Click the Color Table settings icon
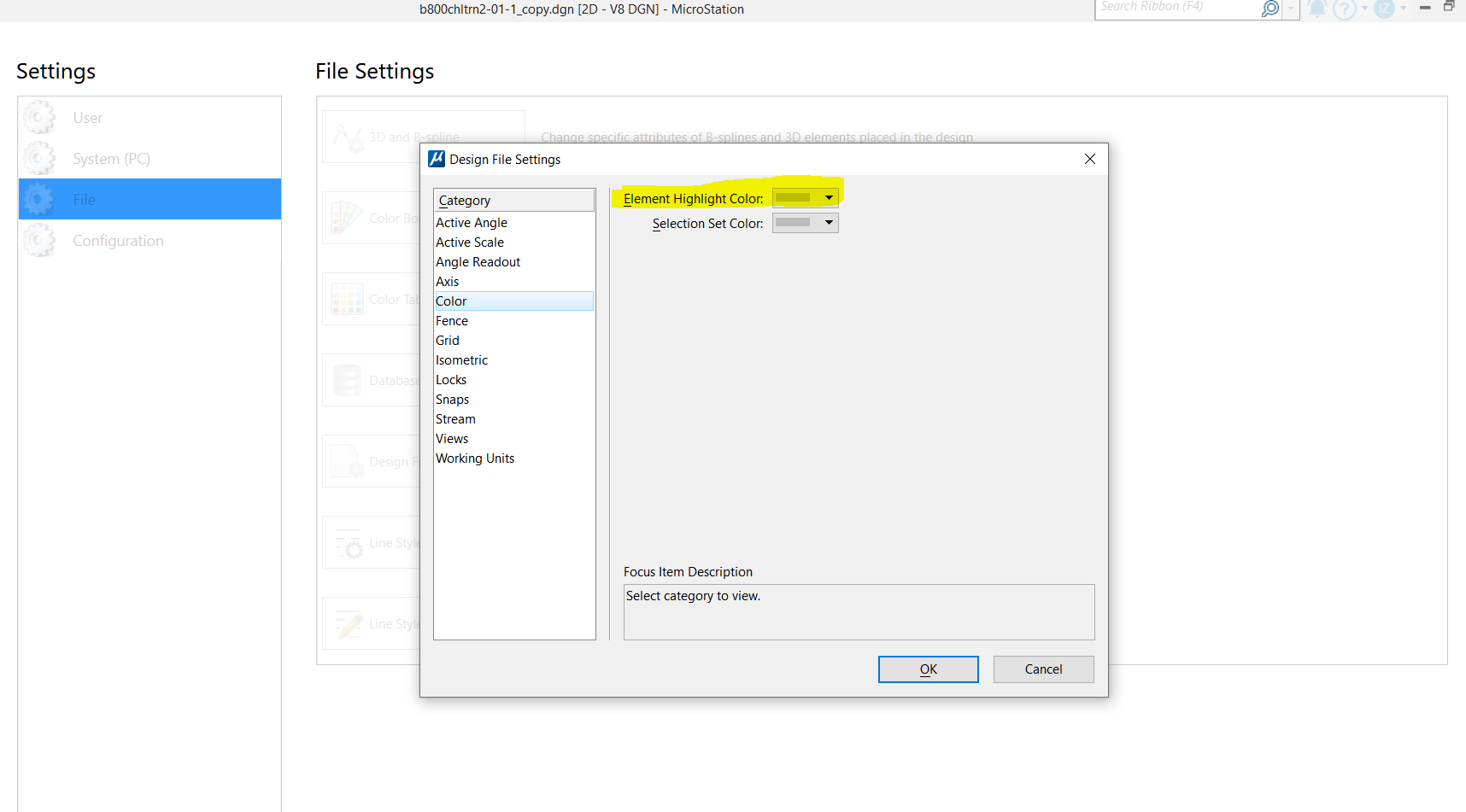The width and height of the screenshot is (1466, 812). pyautogui.click(x=347, y=299)
